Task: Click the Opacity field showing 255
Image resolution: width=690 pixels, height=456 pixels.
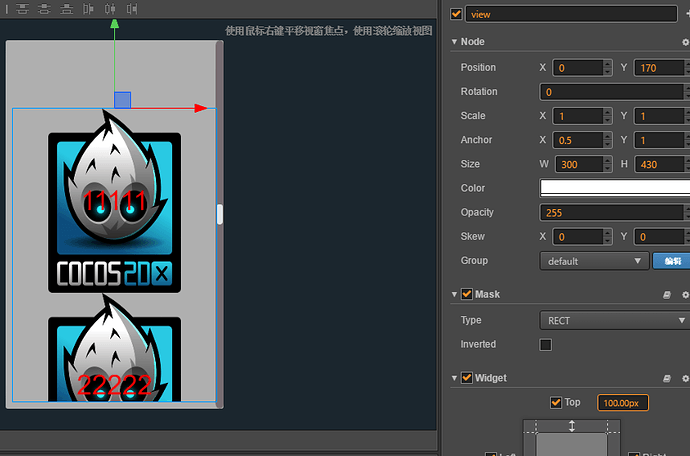Action: 612,213
